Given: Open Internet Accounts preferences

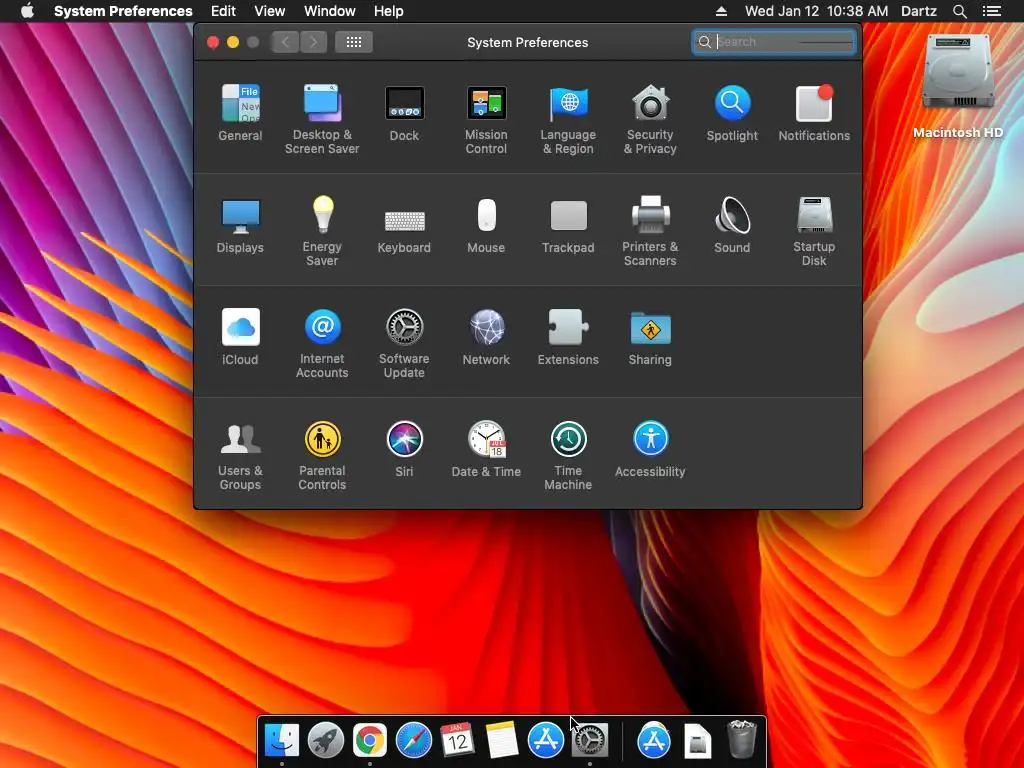Looking at the screenshot, I should coord(322,343).
